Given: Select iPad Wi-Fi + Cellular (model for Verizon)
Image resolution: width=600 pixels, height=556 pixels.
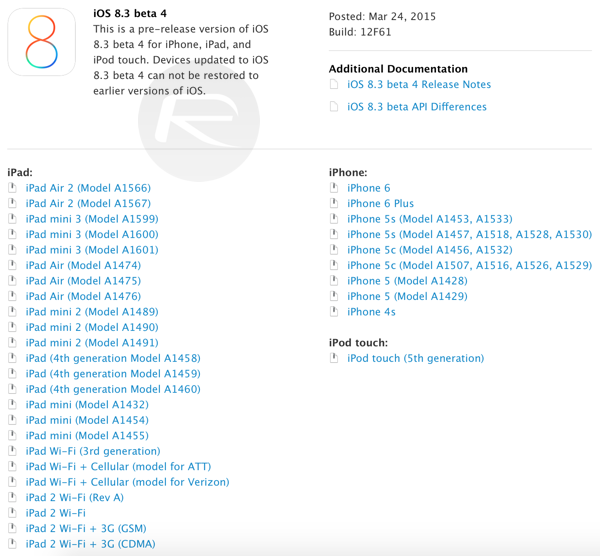Looking at the screenshot, I should pos(127,482).
